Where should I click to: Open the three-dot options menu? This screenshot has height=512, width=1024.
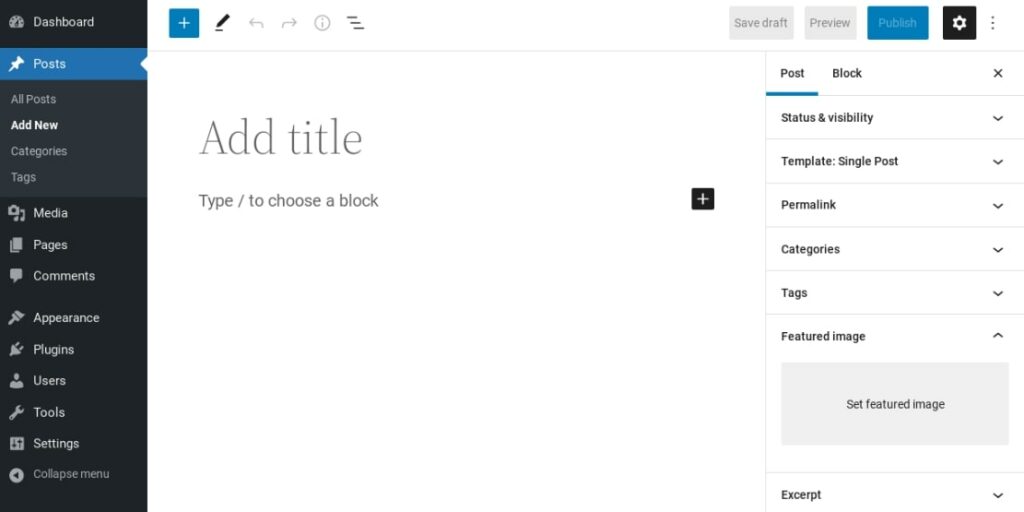click(x=992, y=23)
